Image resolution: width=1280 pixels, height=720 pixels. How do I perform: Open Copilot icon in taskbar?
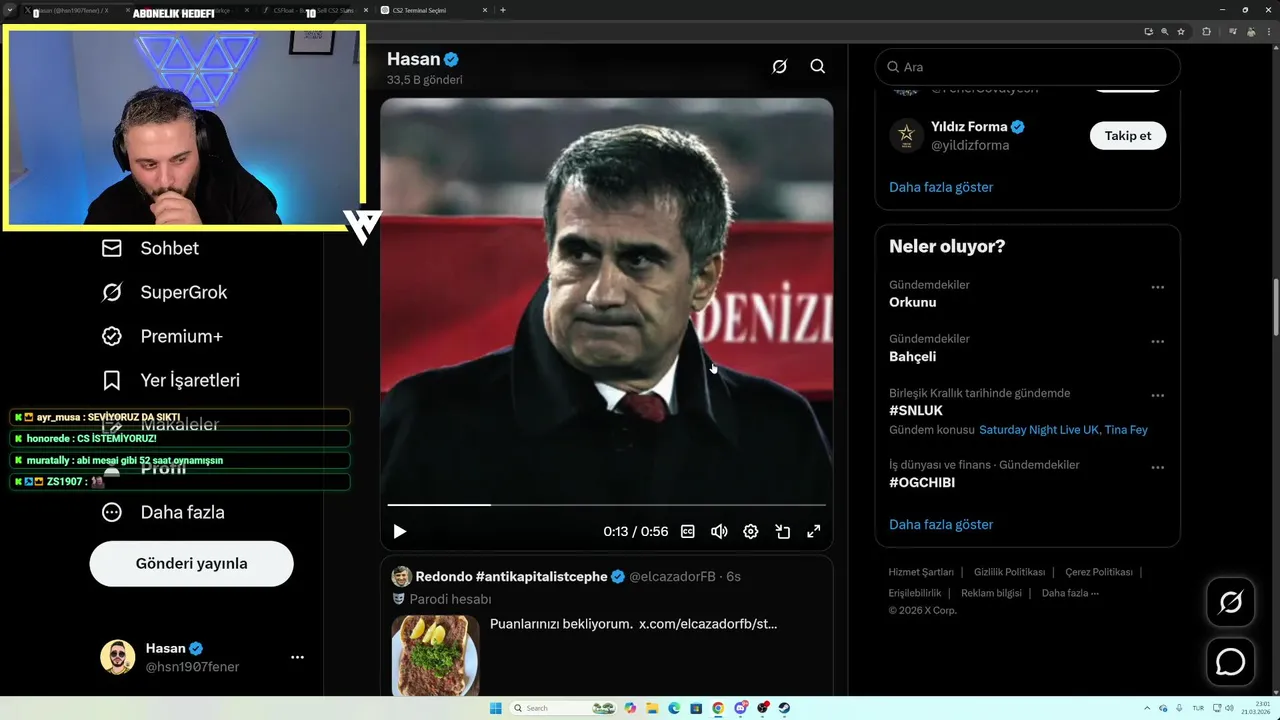coord(629,708)
